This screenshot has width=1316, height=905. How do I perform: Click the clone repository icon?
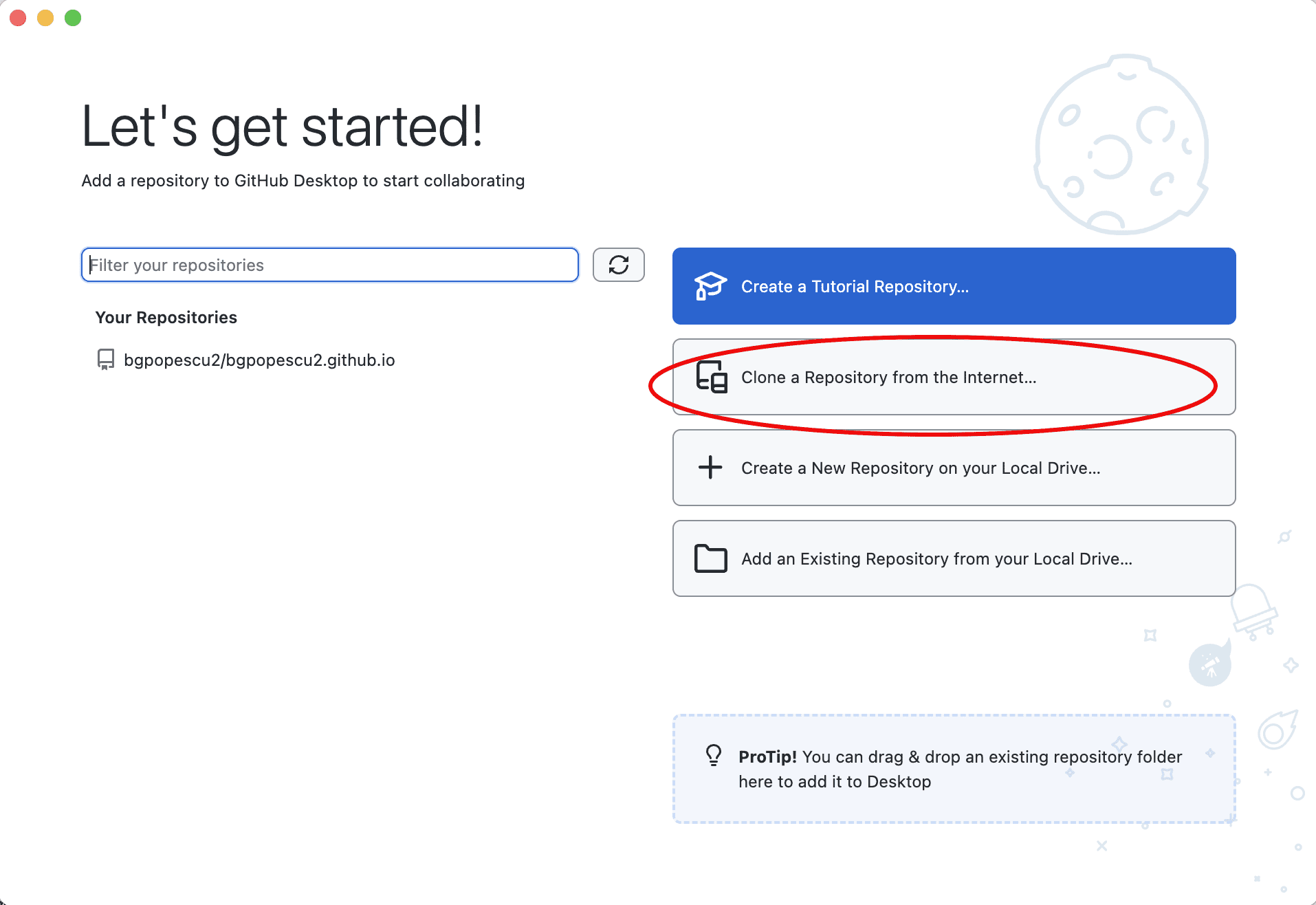pos(711,377)
